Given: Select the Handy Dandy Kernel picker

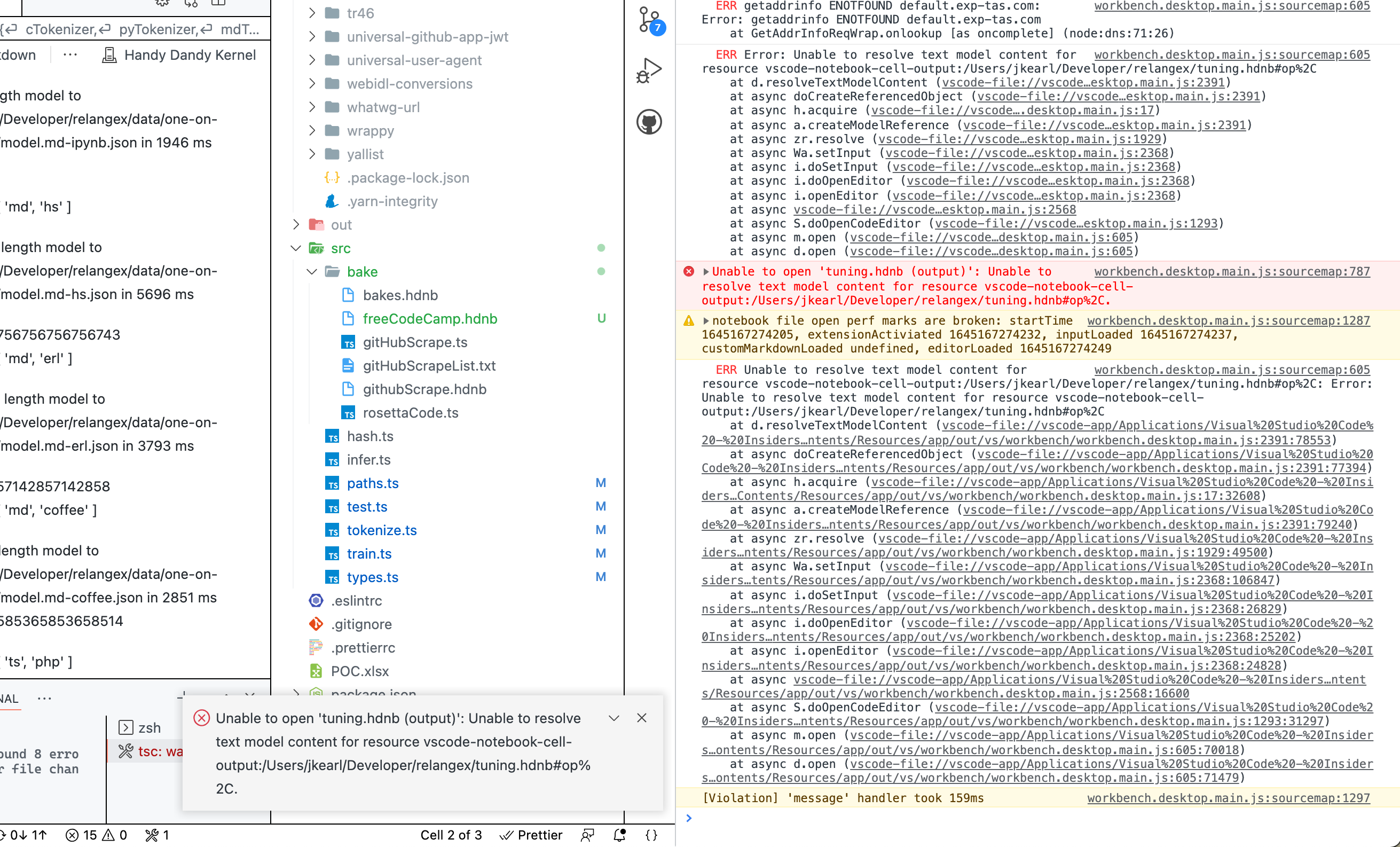Looking at the screenshot, I should coord(179,55).
